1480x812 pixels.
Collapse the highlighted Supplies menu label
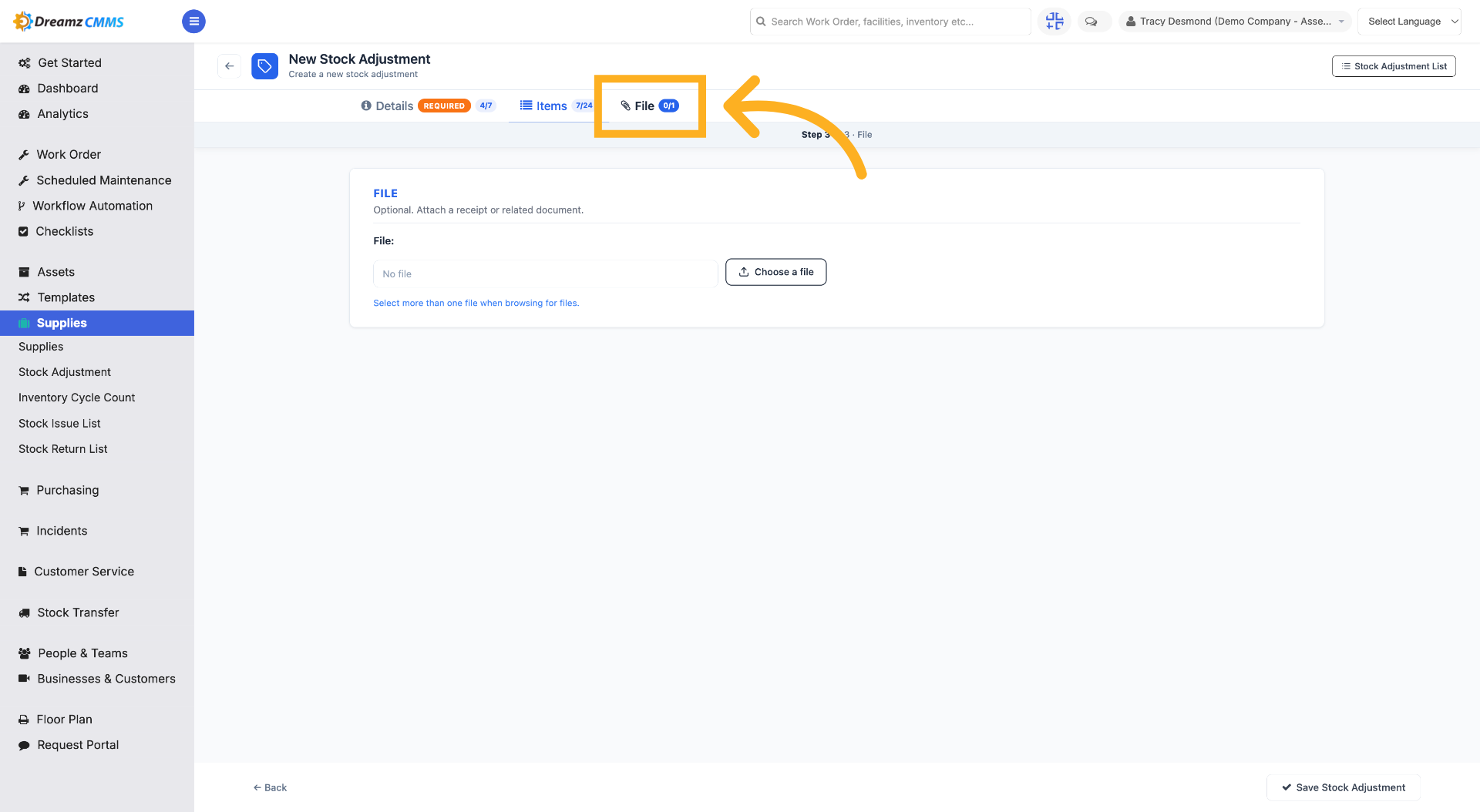pos(62,323)
